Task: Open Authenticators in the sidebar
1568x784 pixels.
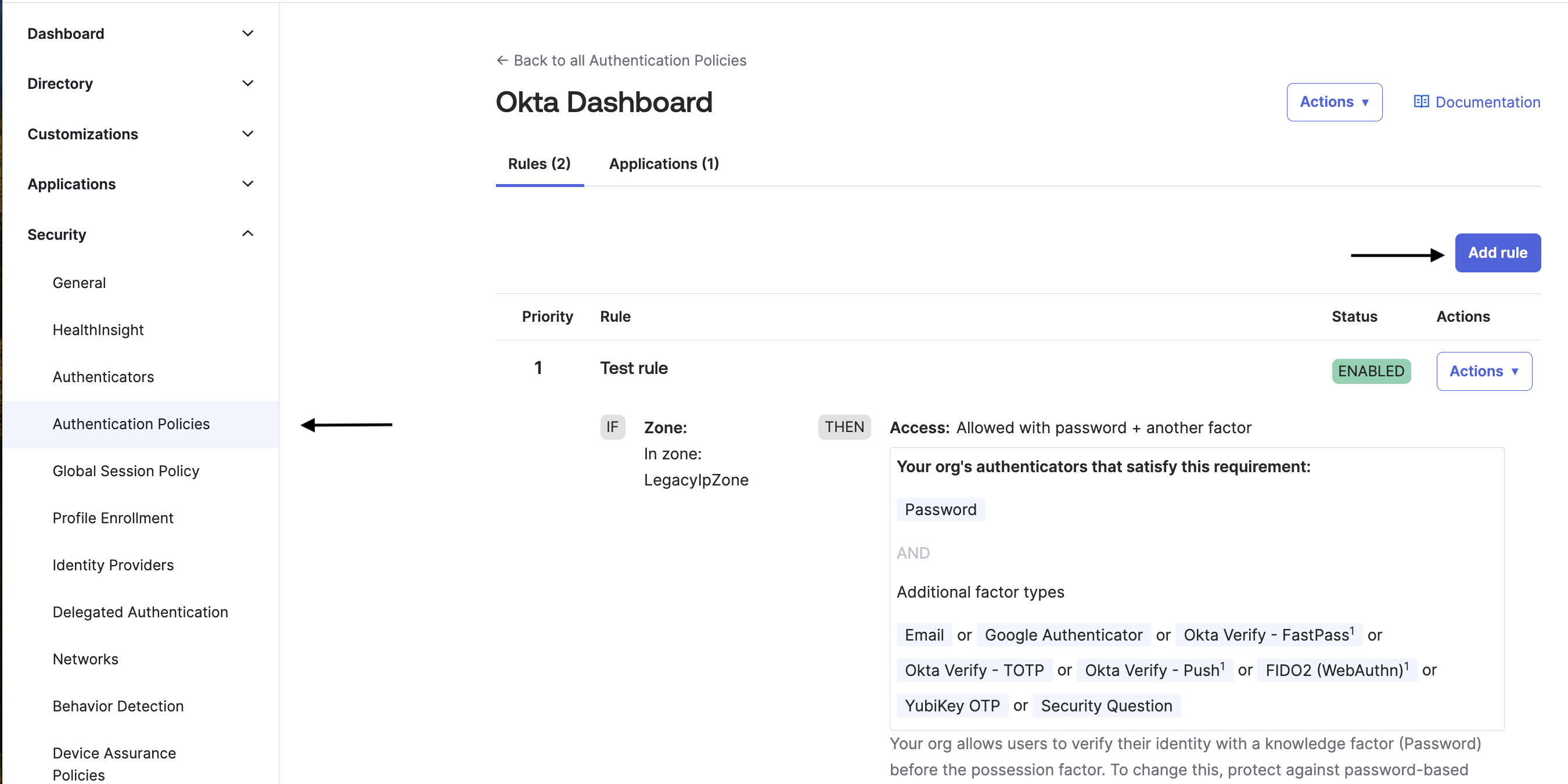Action: [x=103, y=377]
